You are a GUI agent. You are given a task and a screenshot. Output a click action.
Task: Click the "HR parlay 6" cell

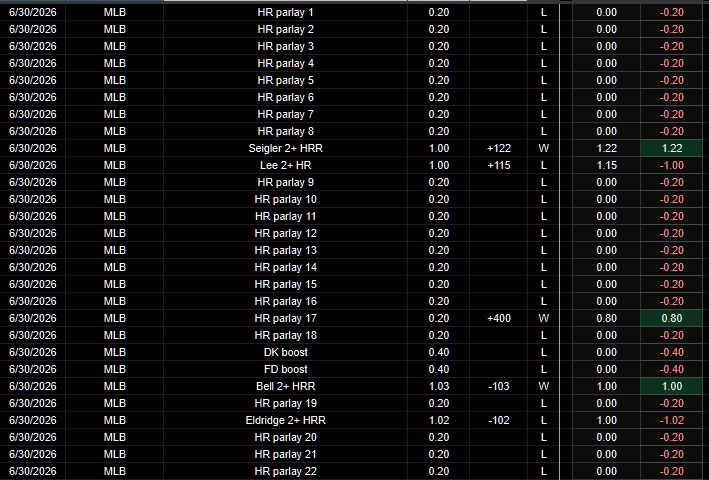point(285,97)
